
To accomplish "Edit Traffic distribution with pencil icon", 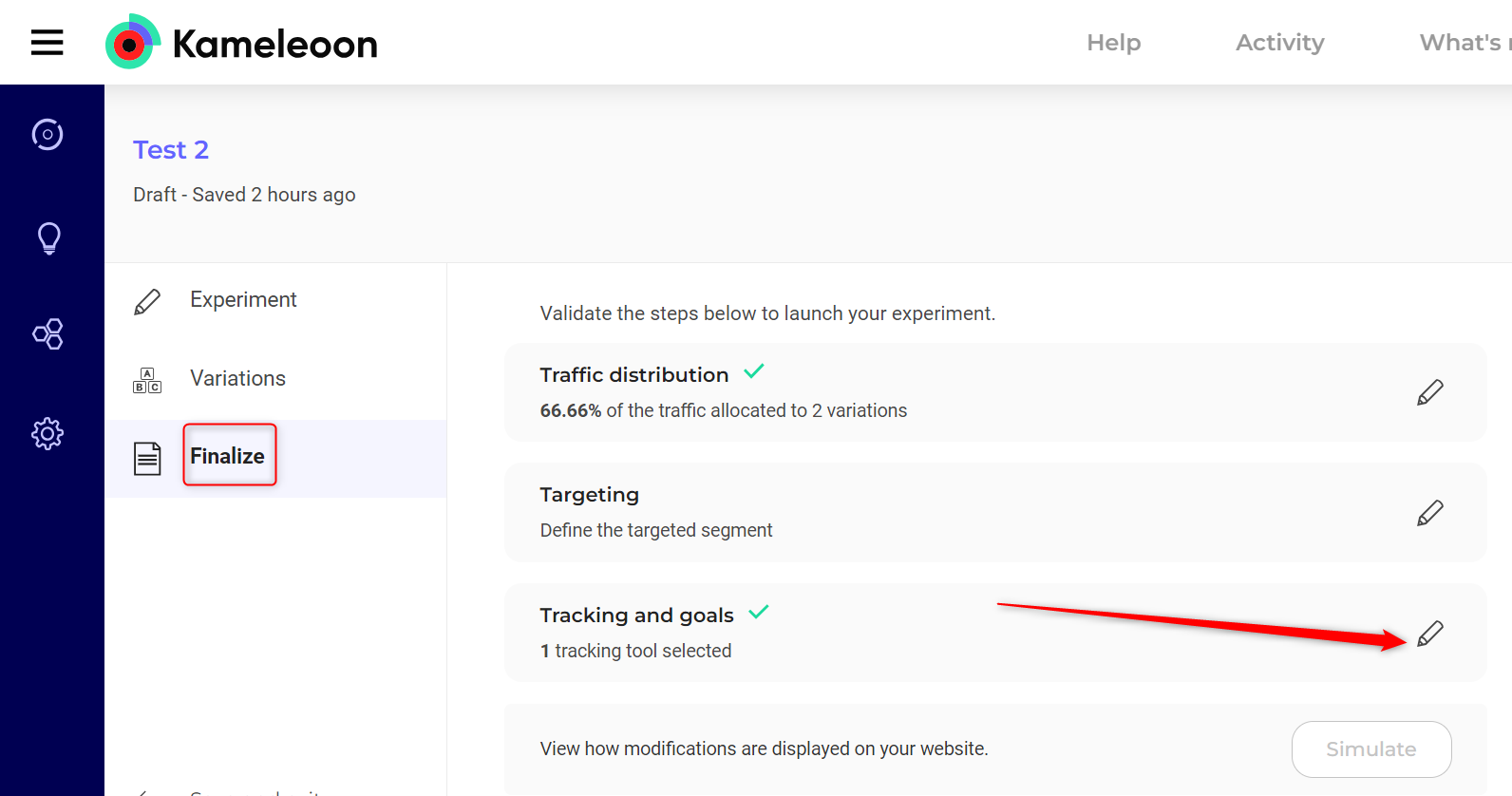I will point(1429,392).
